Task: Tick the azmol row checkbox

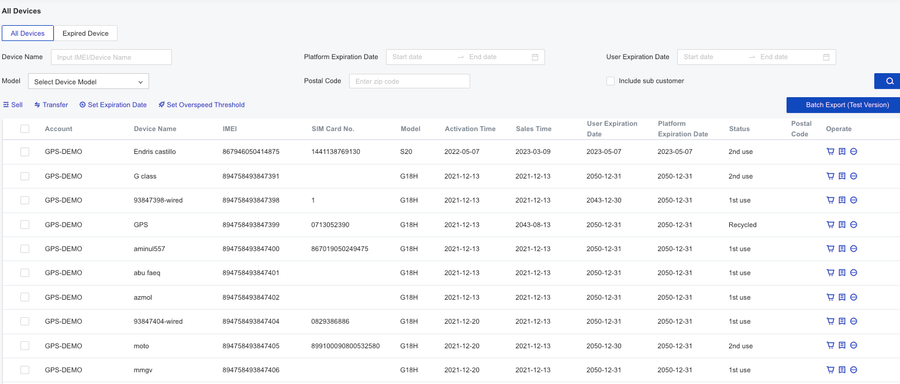Action: click(25, 297)
